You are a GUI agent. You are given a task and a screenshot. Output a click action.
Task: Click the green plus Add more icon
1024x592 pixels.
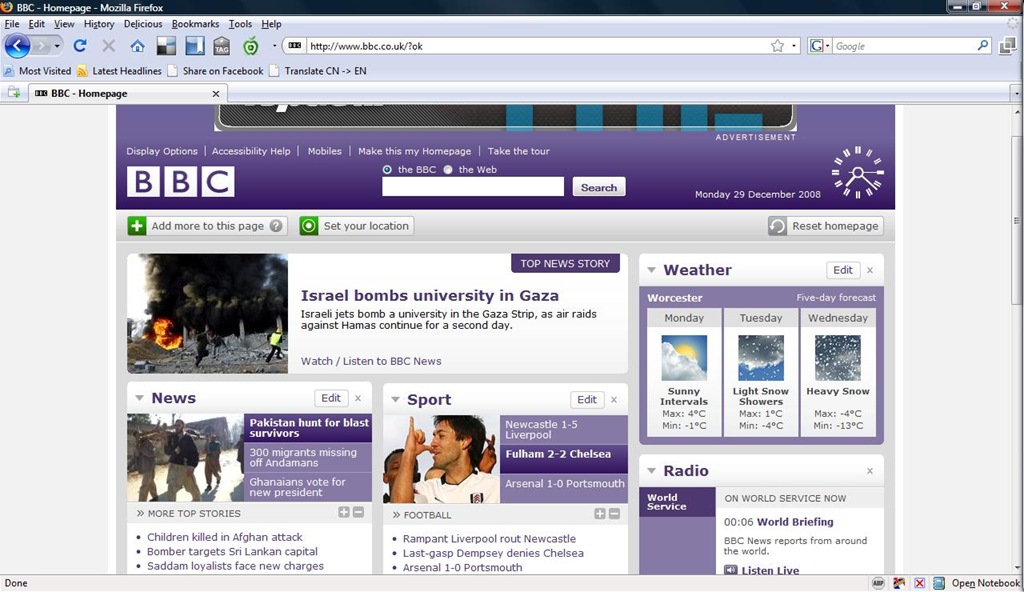click(136, 226)
